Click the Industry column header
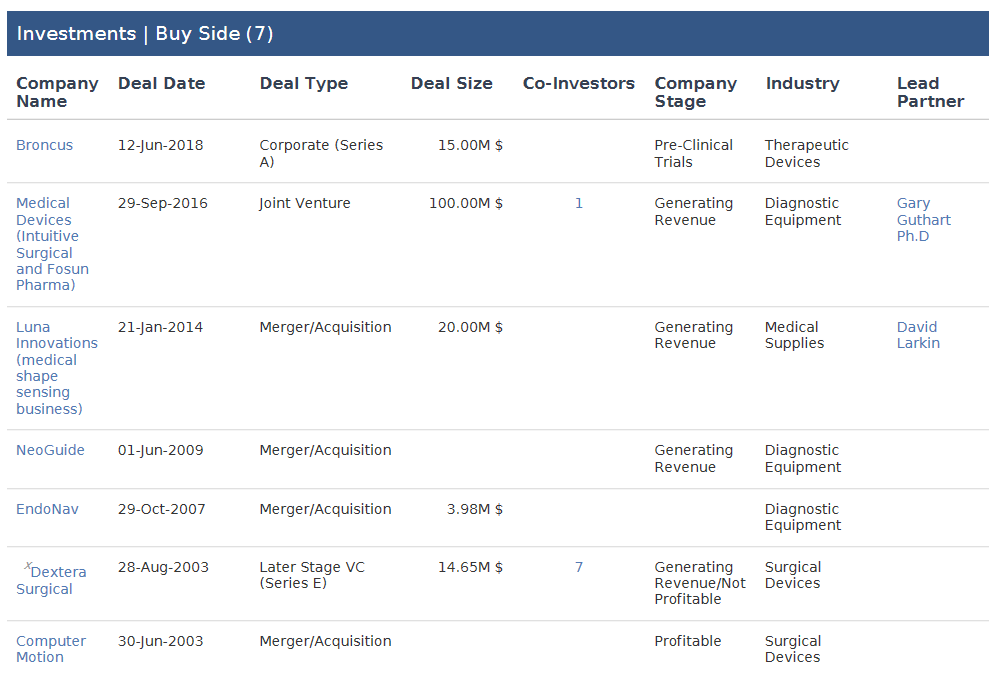 (802, 84)
